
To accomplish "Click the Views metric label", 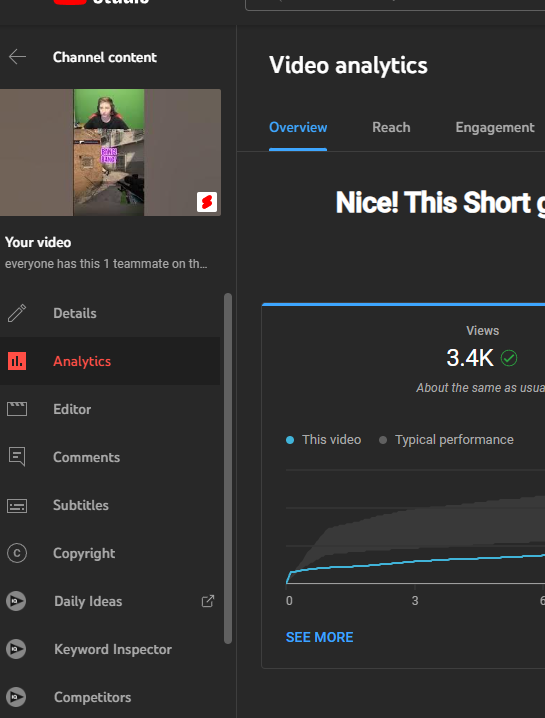I will pyautogui.click(x=482, y=331).
